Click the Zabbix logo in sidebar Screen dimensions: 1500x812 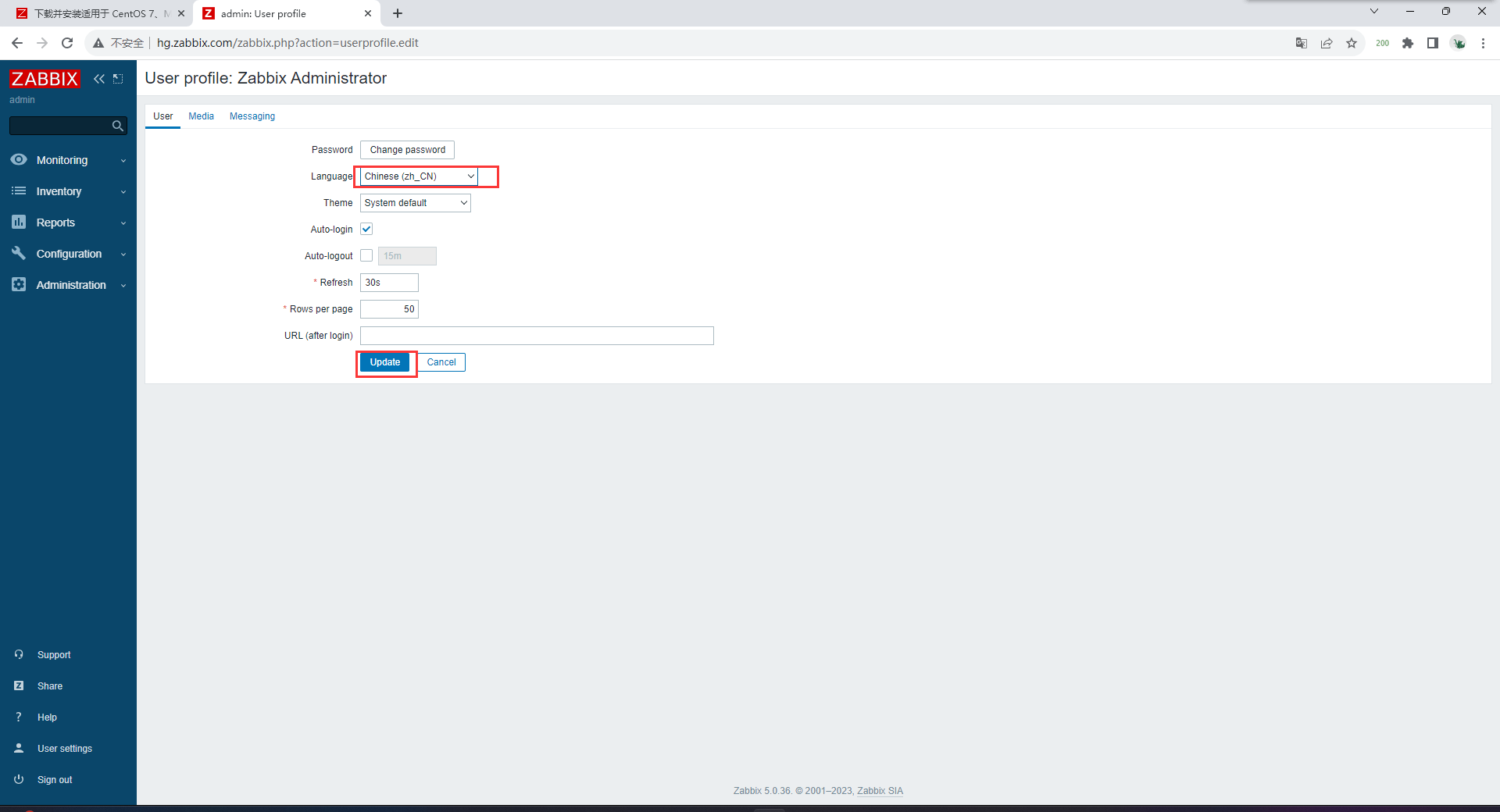point(45,79)
